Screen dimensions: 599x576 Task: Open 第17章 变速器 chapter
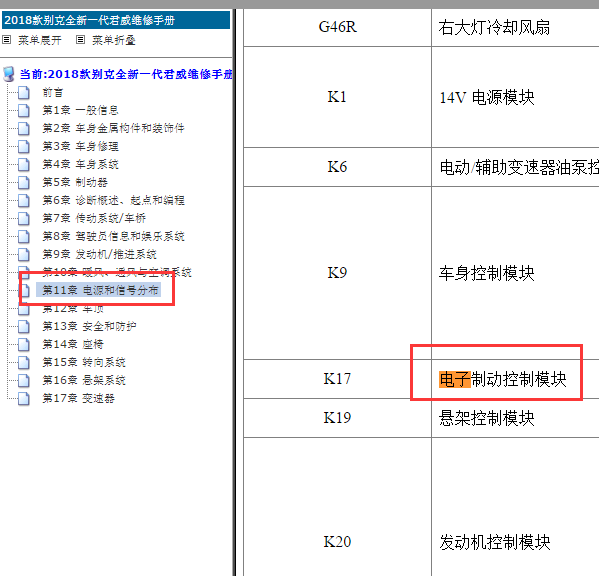point(78,398)
